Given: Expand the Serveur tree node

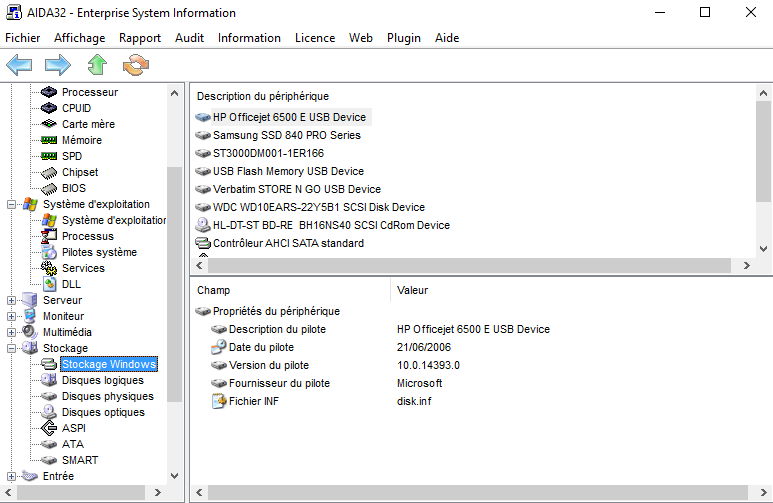Looking at the screenshot, I should 12,300.
